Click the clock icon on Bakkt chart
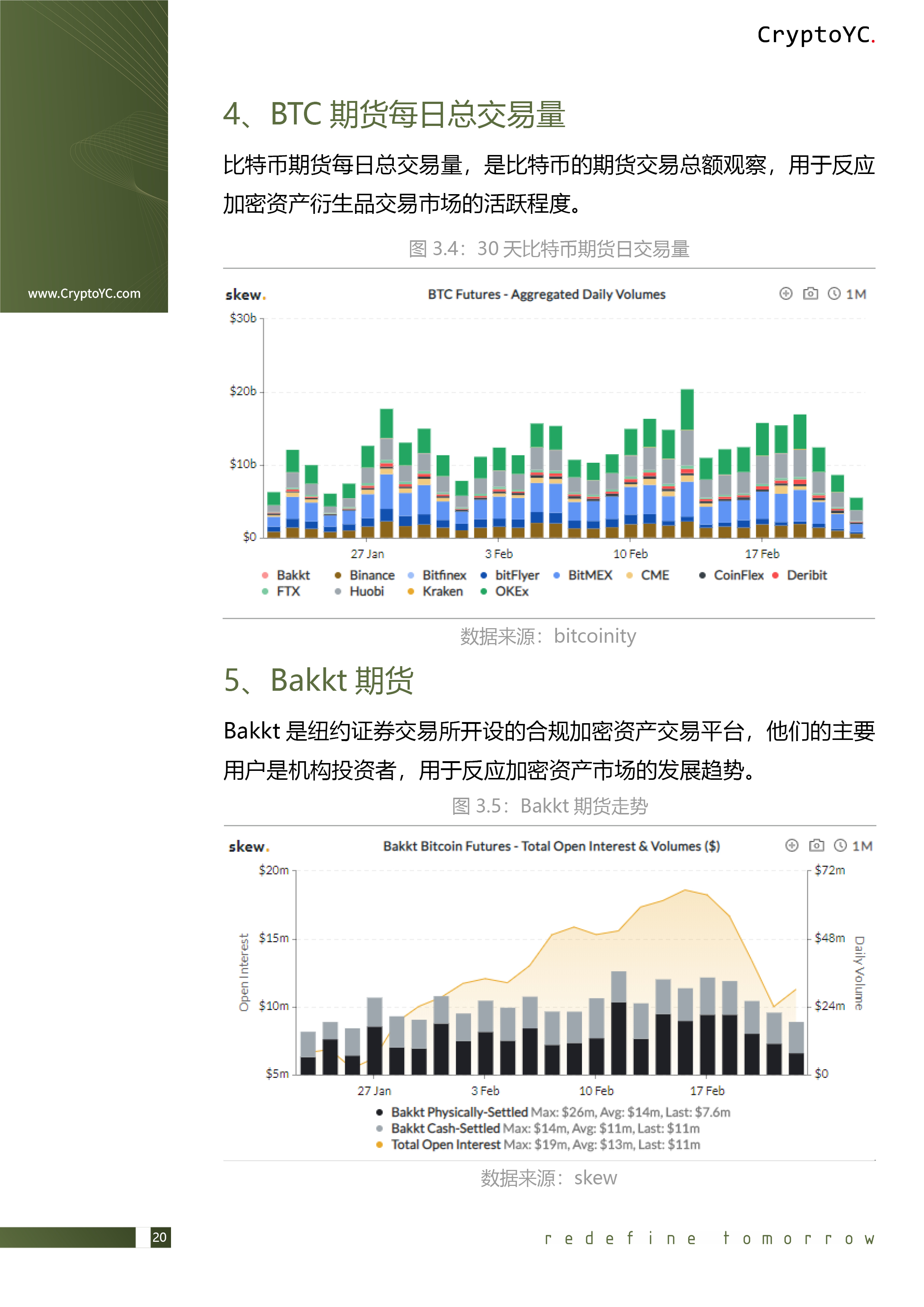This screenshot has width=924, height=1307. tap(840, 845)
